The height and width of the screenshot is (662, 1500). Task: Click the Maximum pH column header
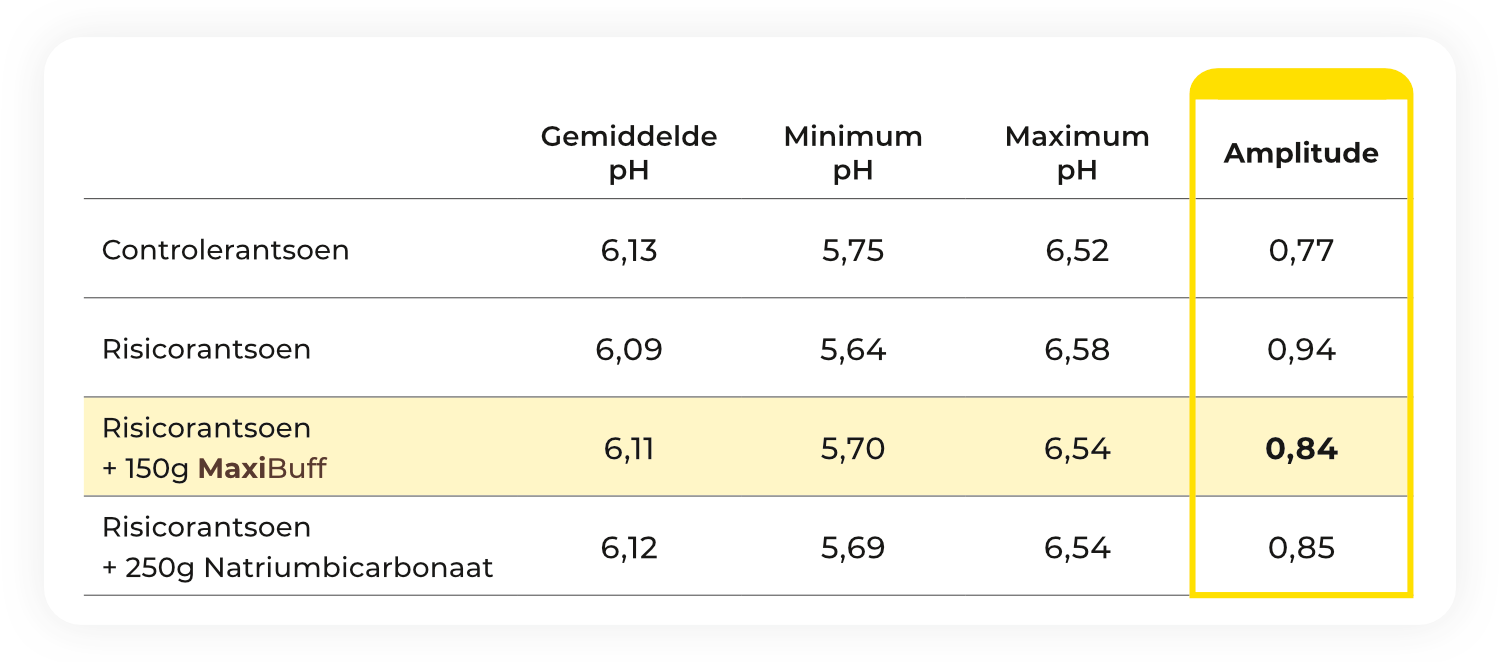tap(1077, 153)
